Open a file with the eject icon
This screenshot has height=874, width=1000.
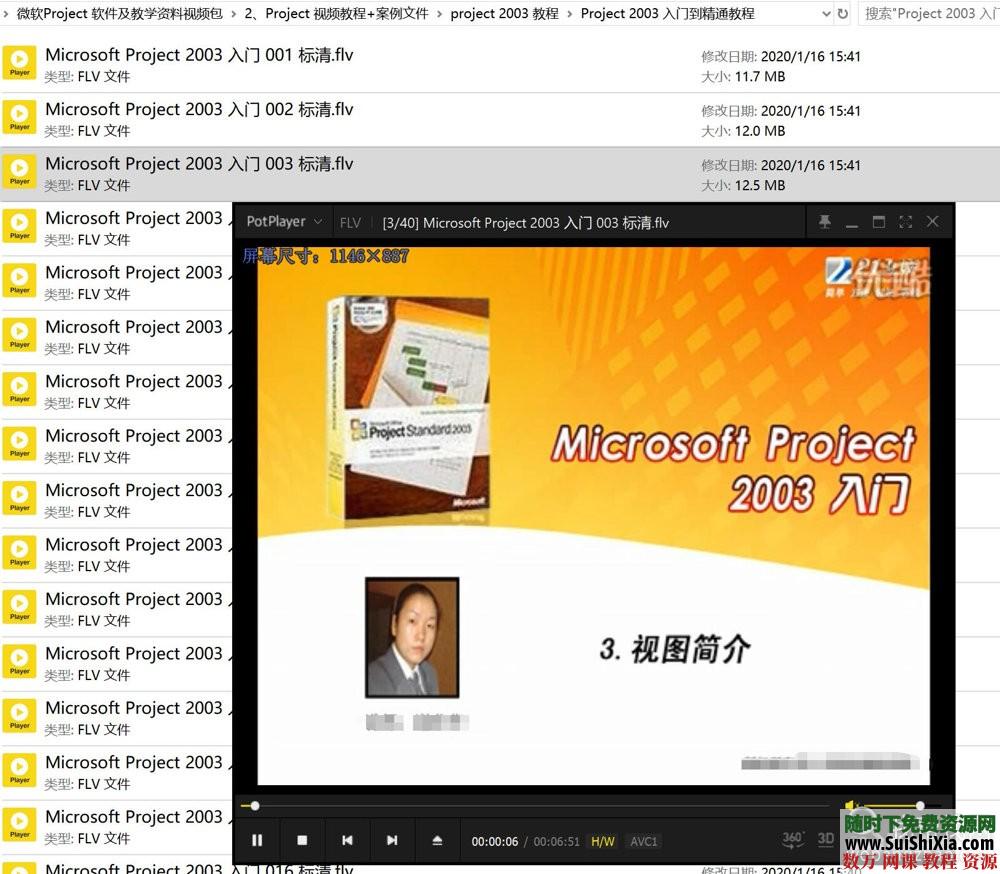pos(437,841)
